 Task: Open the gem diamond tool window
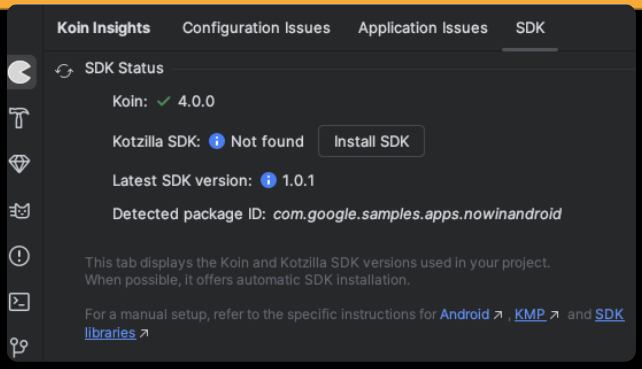19,164
